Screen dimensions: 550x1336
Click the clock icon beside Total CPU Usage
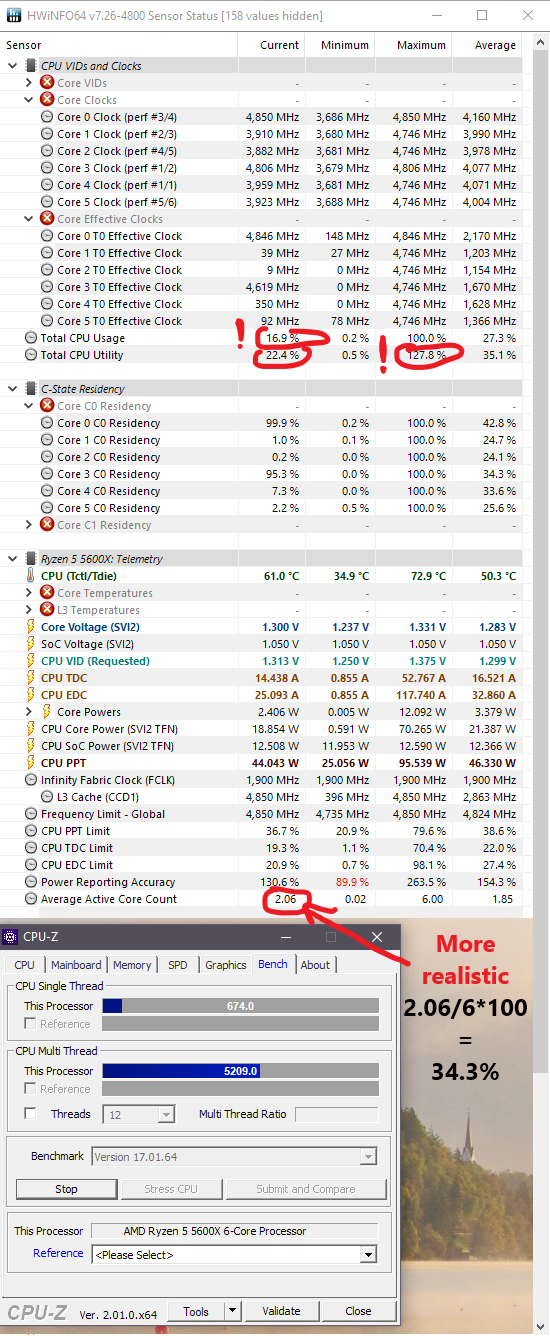(x=31, y=338)
